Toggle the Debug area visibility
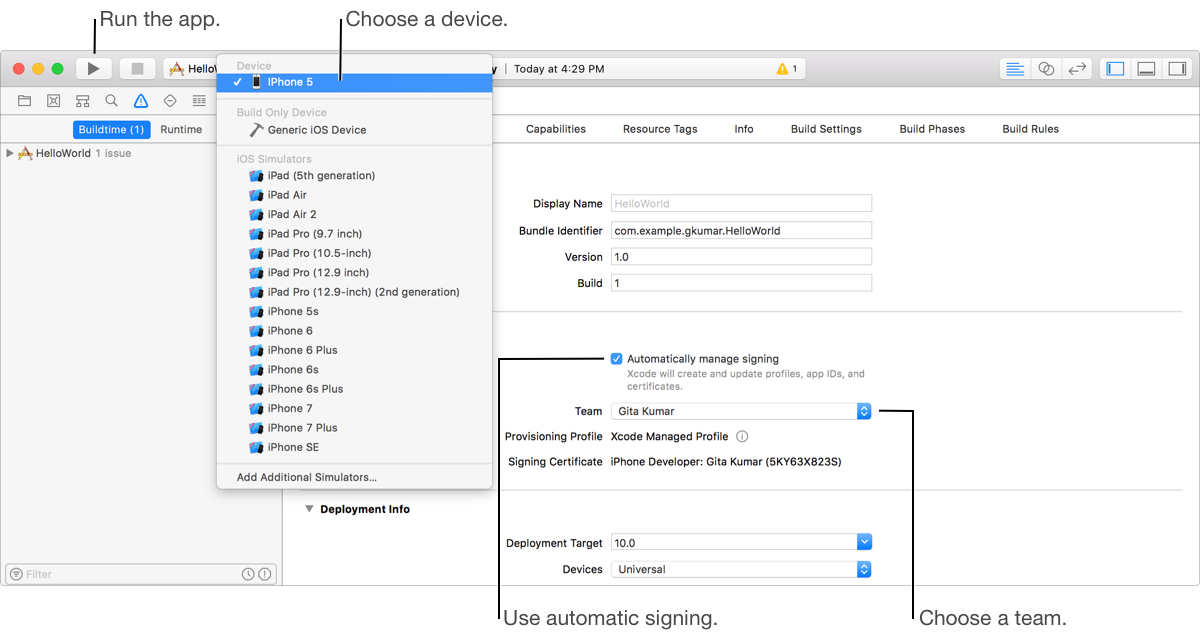1200x636 pixels. [x=1146, y=69]
